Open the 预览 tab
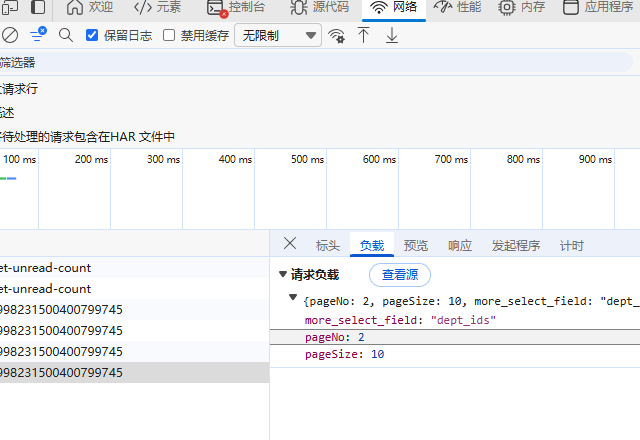Viewport: 640px width, 440px height. click(x=416, y=246)
